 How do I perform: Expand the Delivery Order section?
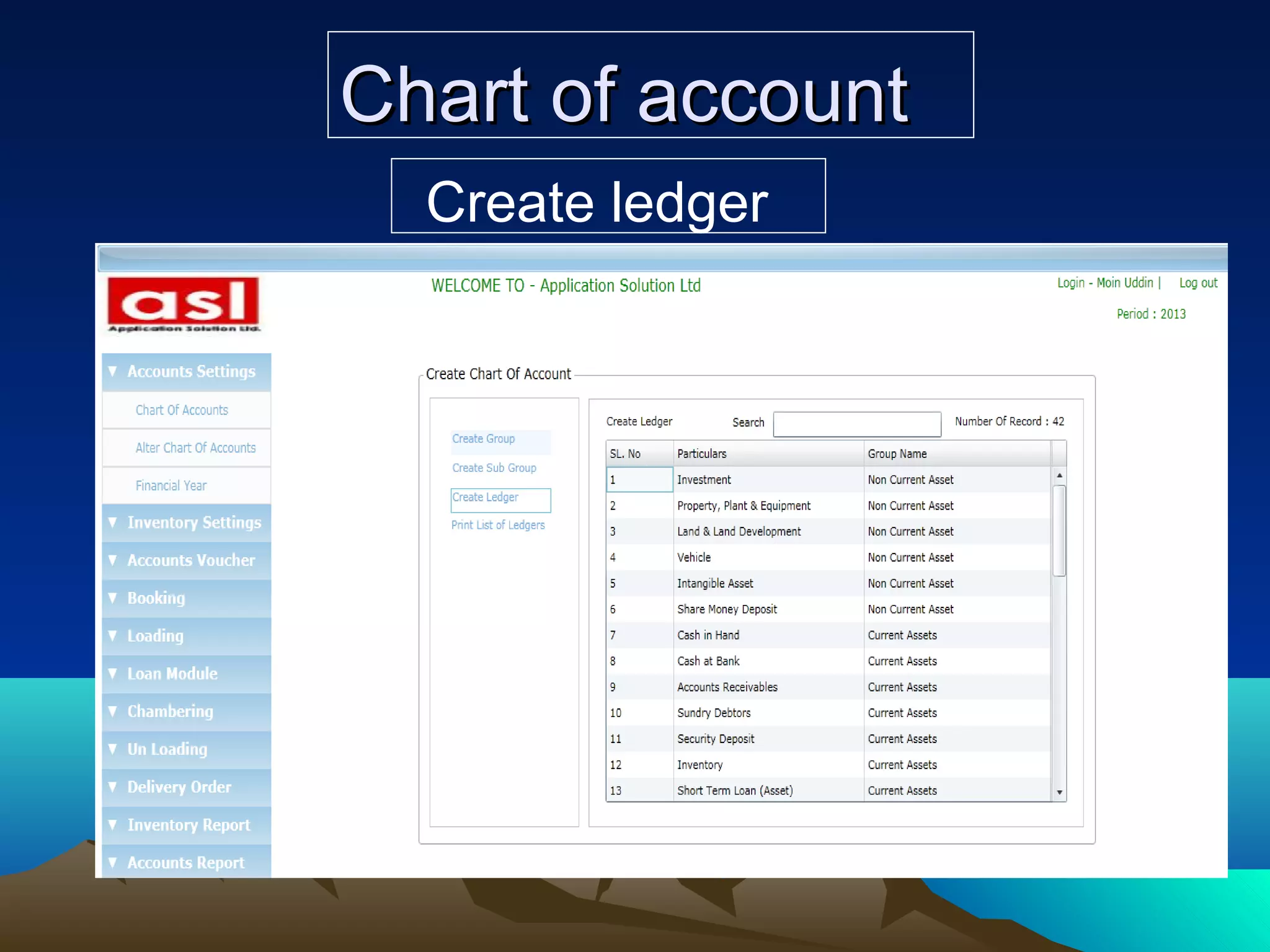[x=187, y=787]
